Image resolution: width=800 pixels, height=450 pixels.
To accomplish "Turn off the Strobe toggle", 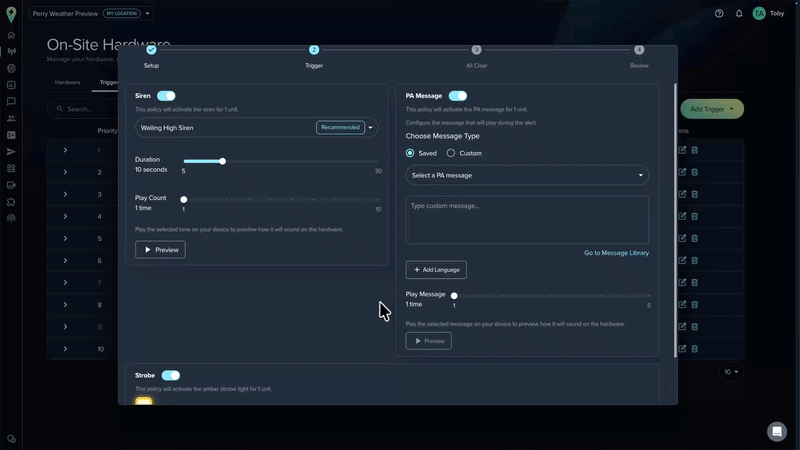I will tap(171, 376).
